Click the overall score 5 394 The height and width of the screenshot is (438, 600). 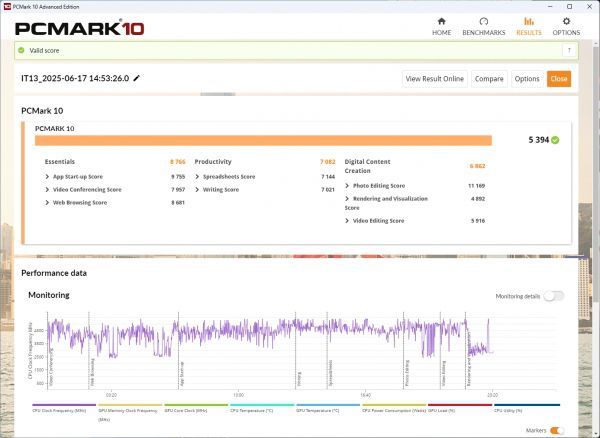tap(539, 140)
